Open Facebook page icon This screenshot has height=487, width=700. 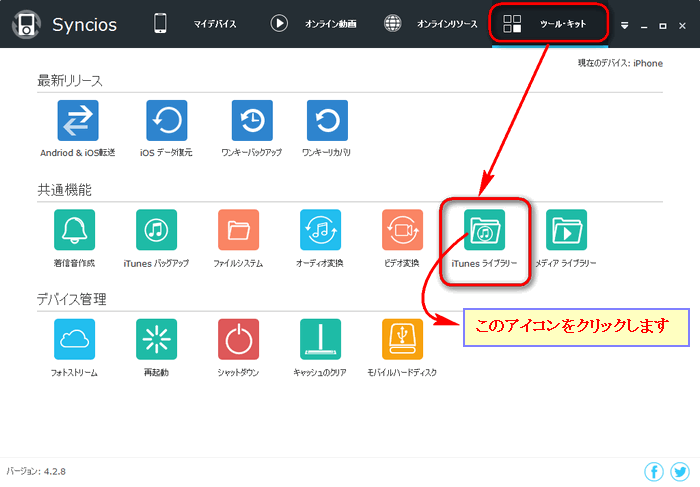click(654, 471)
